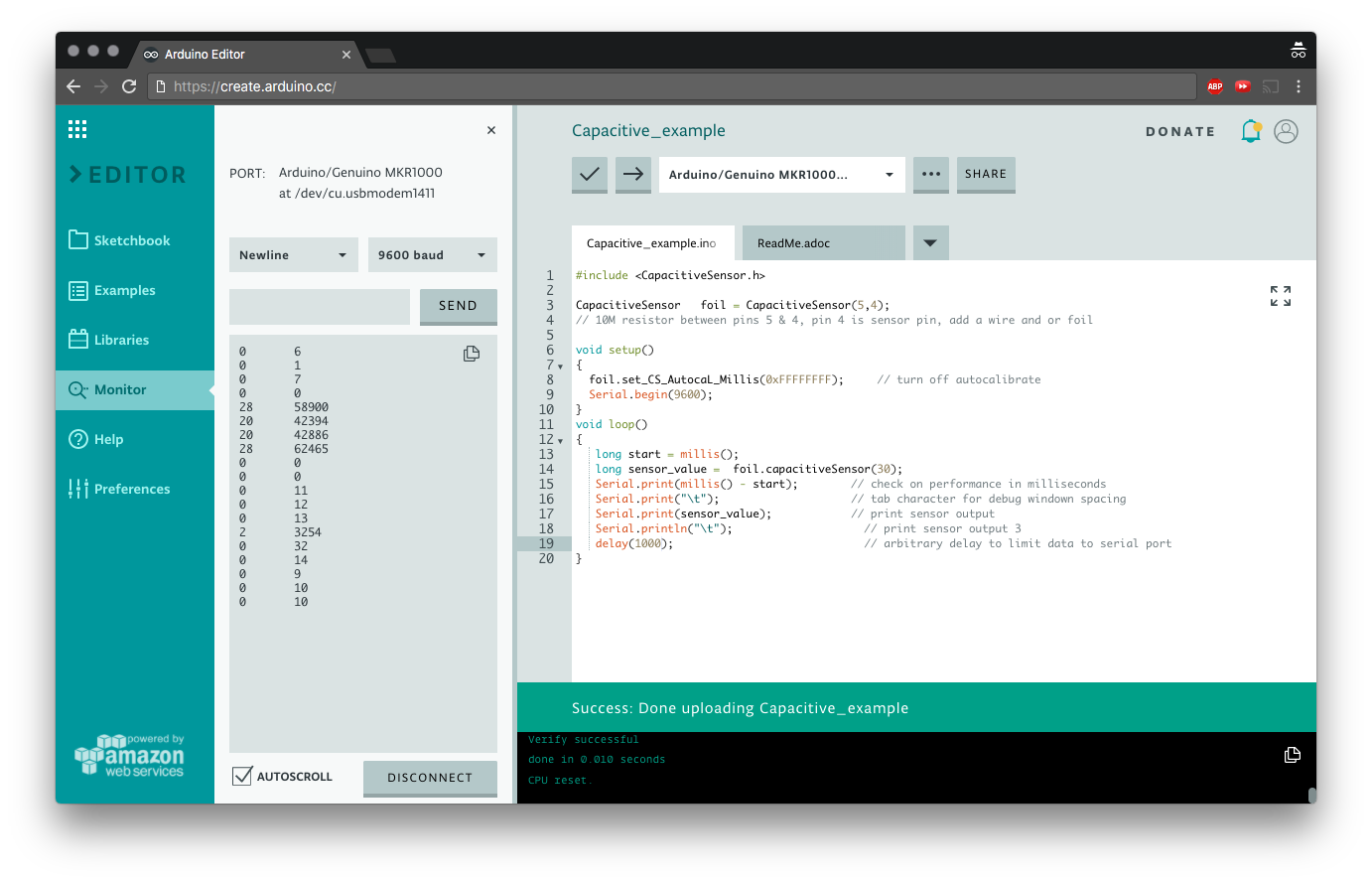The height and width of the screenshot is (883, 1372).
Task: Collapse code fold at line 12
Action: [560, 441]
